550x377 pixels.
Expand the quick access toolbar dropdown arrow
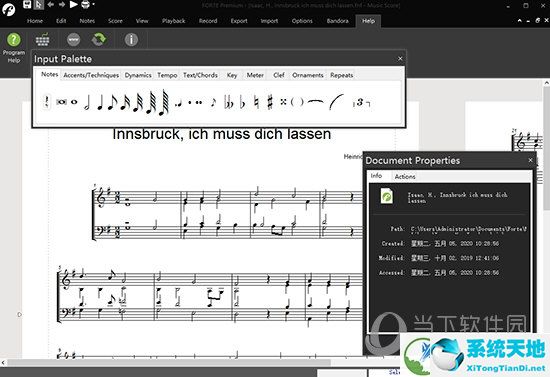pyautogui.click(x=94, y=5)
